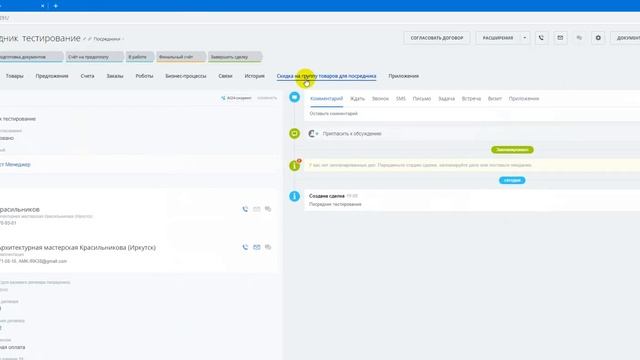
Task: Click the edit pencil next to deal title
Action: [84, 39]
